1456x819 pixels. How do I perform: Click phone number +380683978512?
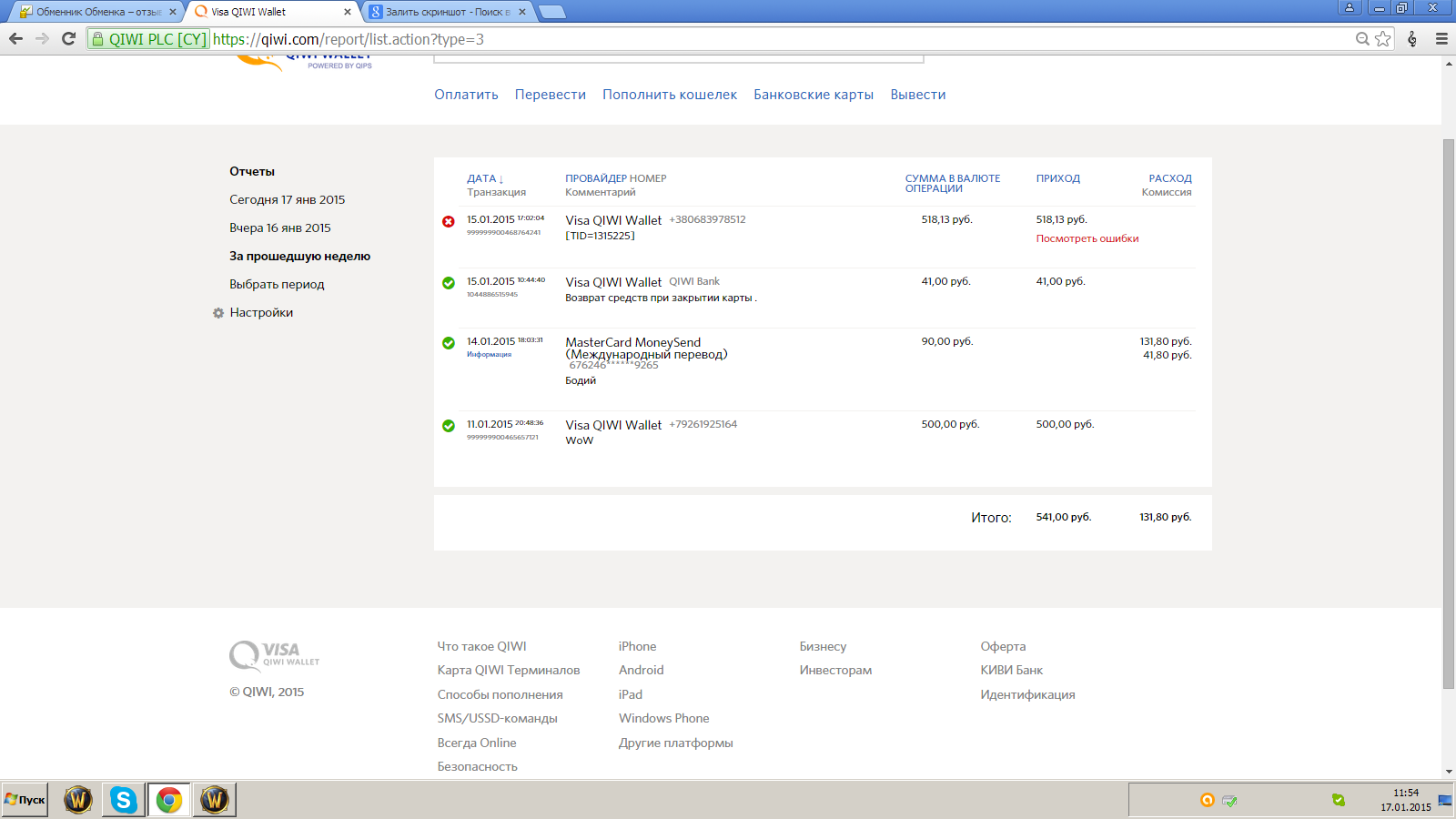tap(707, 219)
